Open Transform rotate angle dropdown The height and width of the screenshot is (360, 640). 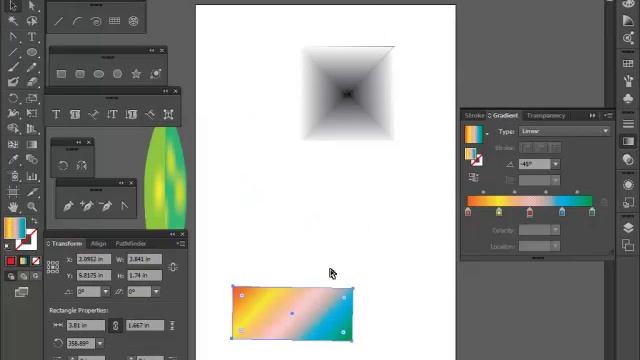click(106, 292)
